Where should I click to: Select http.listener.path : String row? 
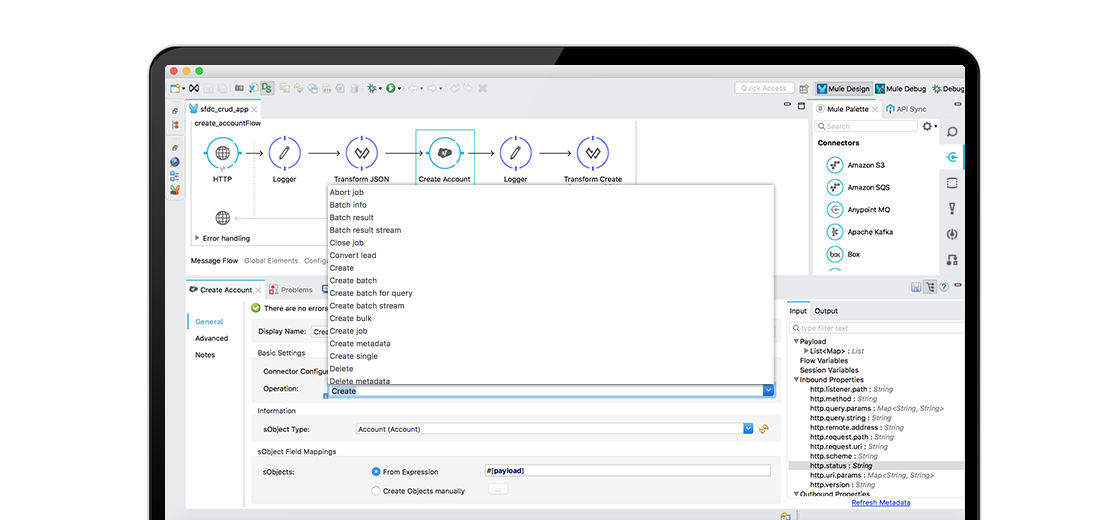[x=849, y=389]
